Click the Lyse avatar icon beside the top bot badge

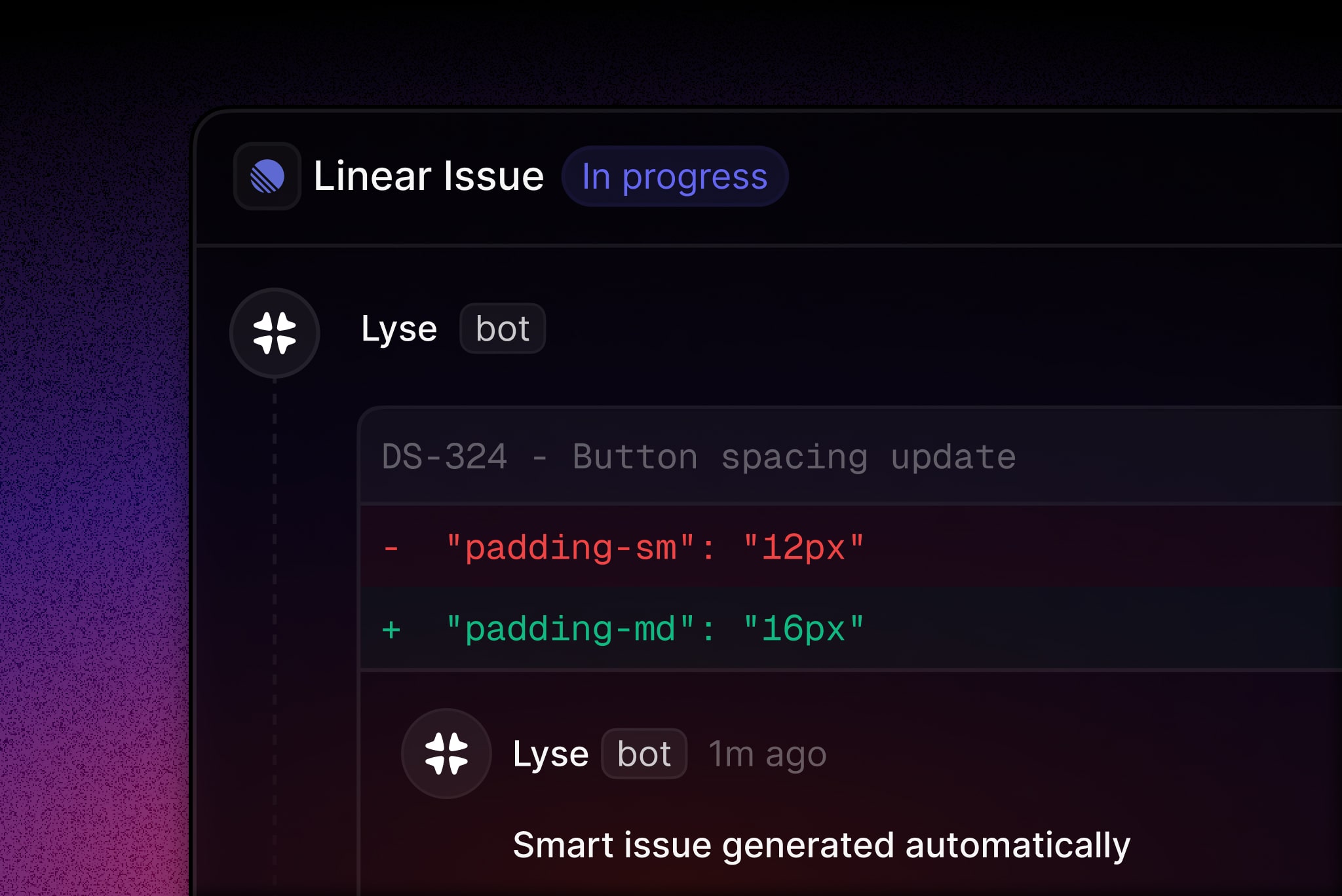point(275,333)
